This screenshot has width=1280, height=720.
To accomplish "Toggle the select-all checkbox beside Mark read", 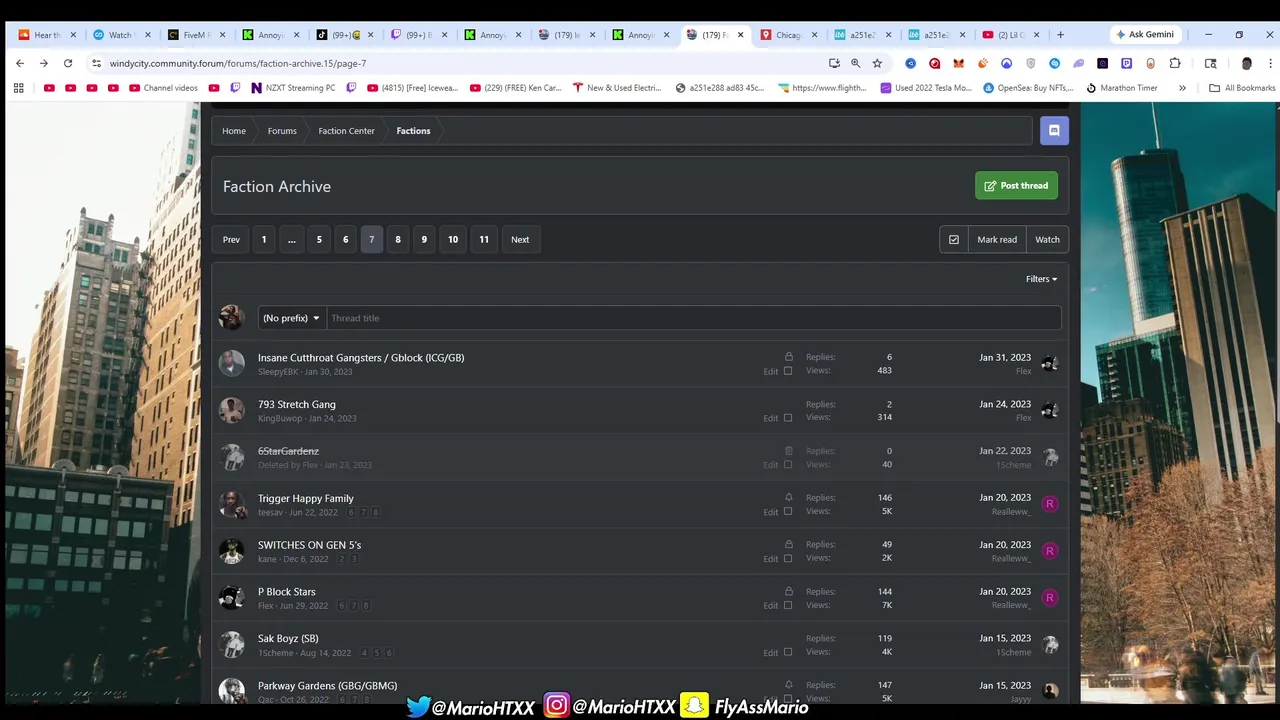I will tap(954, 240).
